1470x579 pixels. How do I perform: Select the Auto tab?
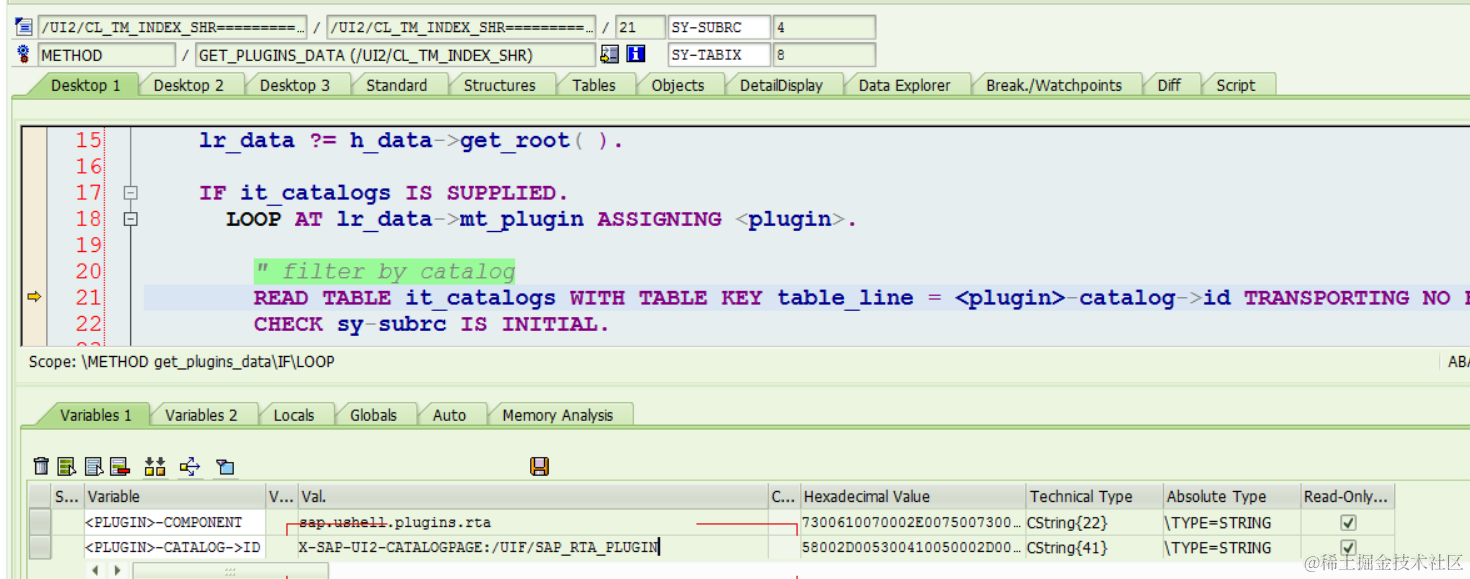point(449,415)
